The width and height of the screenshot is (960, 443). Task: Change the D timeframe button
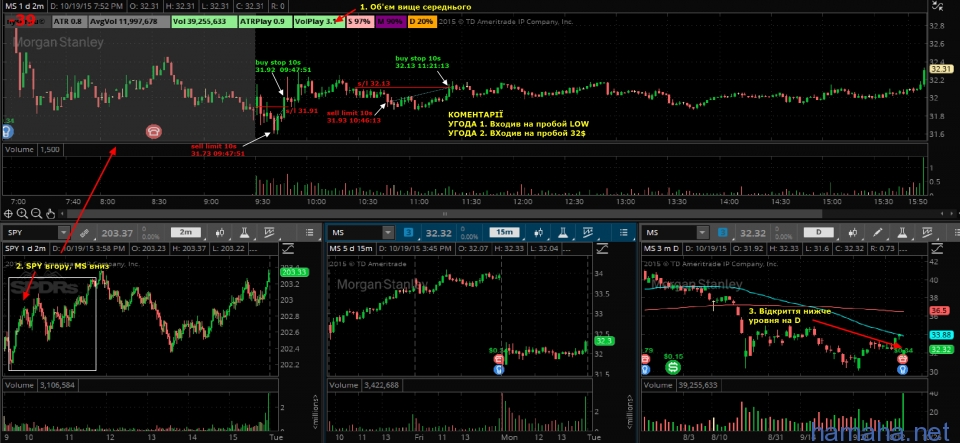click(819, 233)
